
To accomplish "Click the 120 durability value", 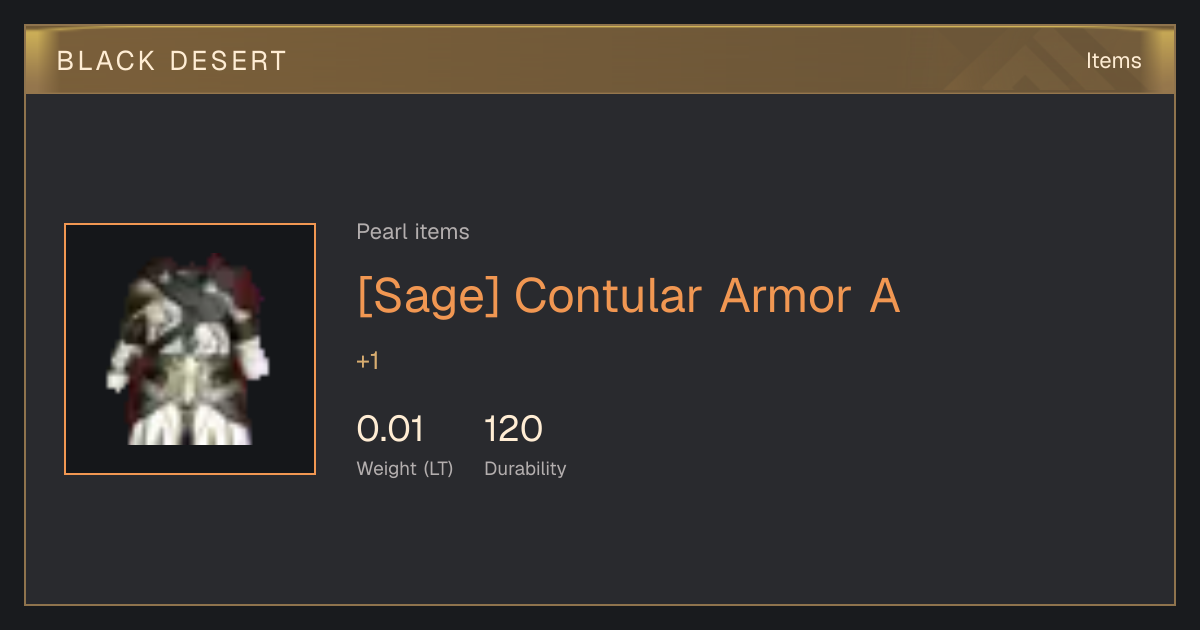I will tap(513, 429).
